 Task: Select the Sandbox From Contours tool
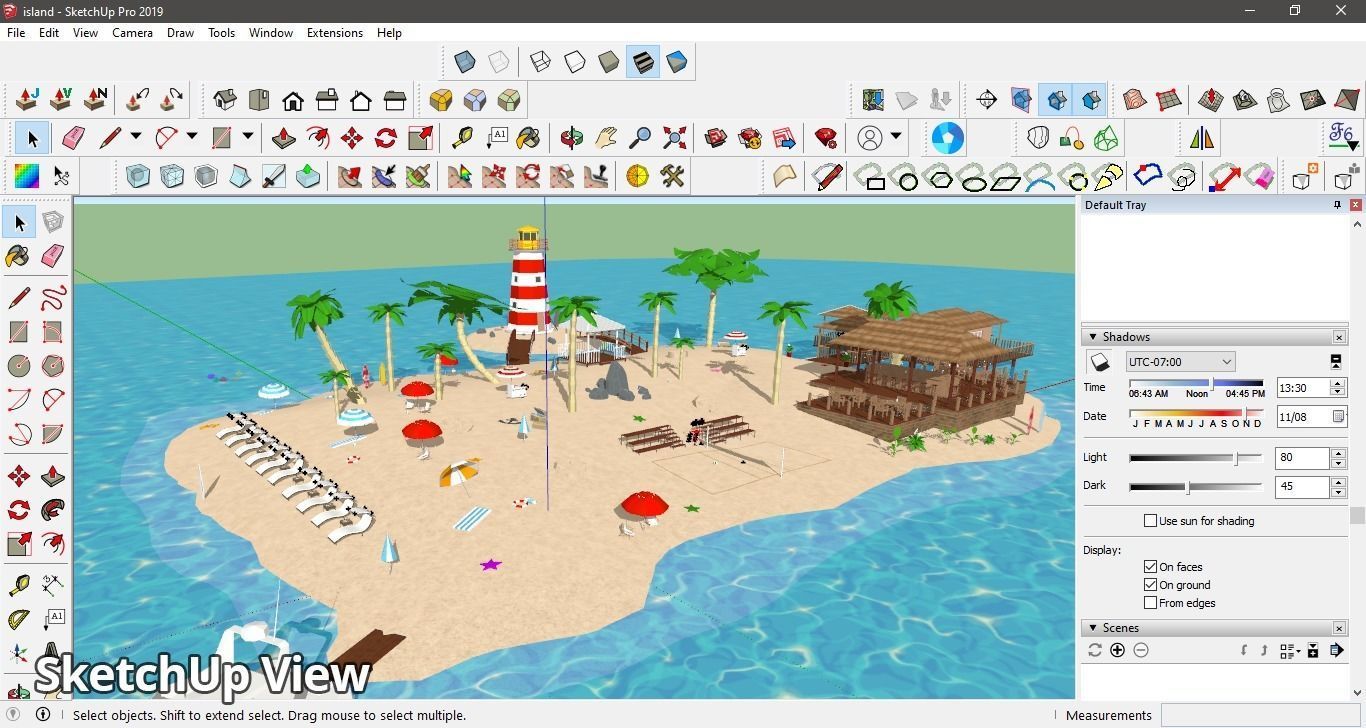coord(1134,100)
